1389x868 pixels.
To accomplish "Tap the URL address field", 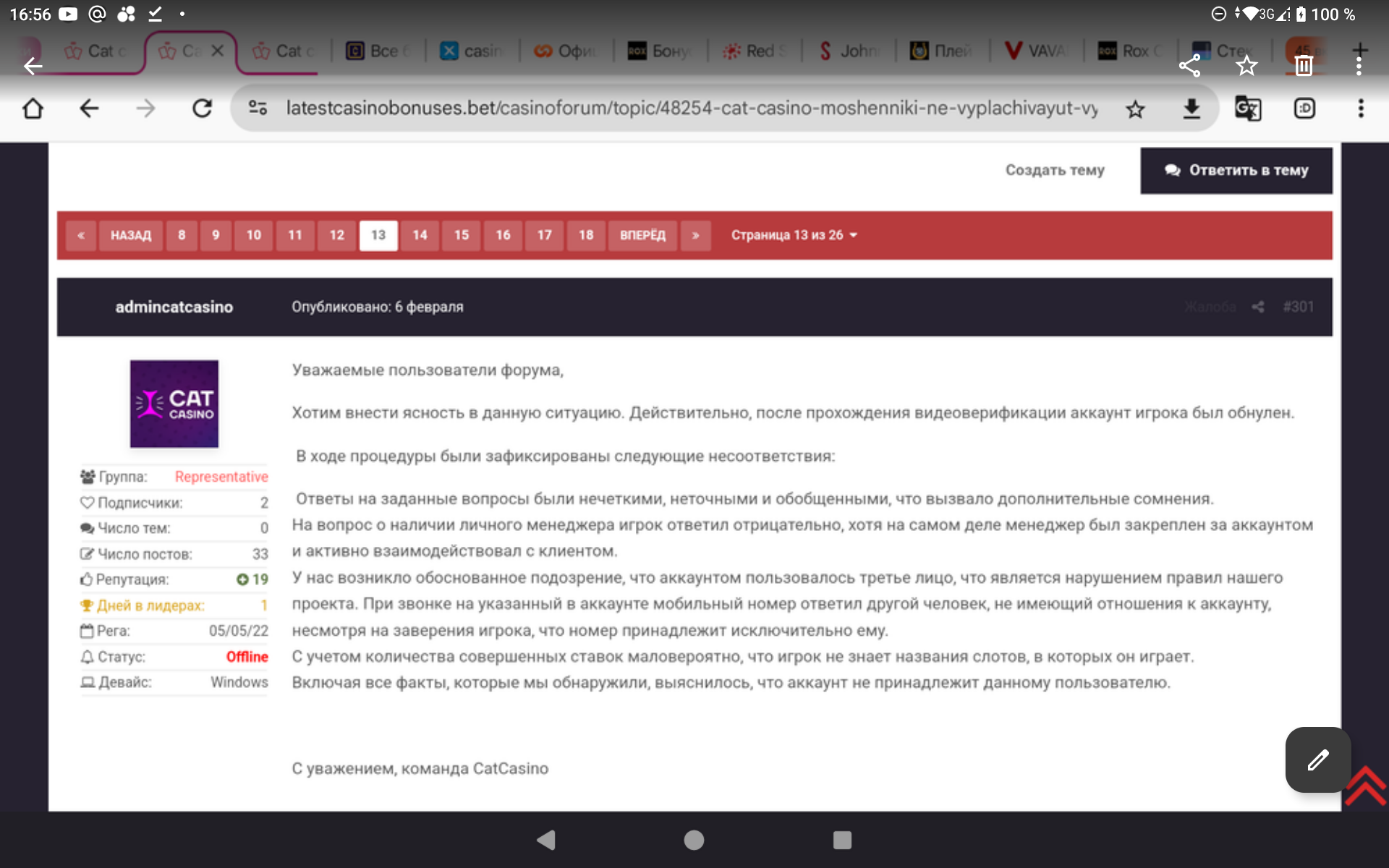I will [691, 109].
